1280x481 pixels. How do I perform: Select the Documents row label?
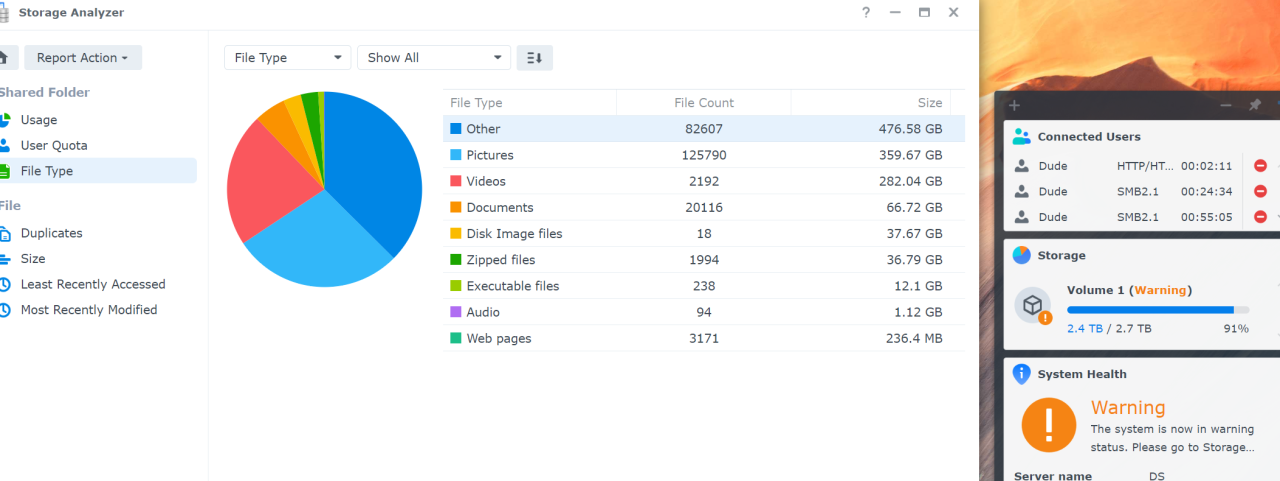coord(500,207)
